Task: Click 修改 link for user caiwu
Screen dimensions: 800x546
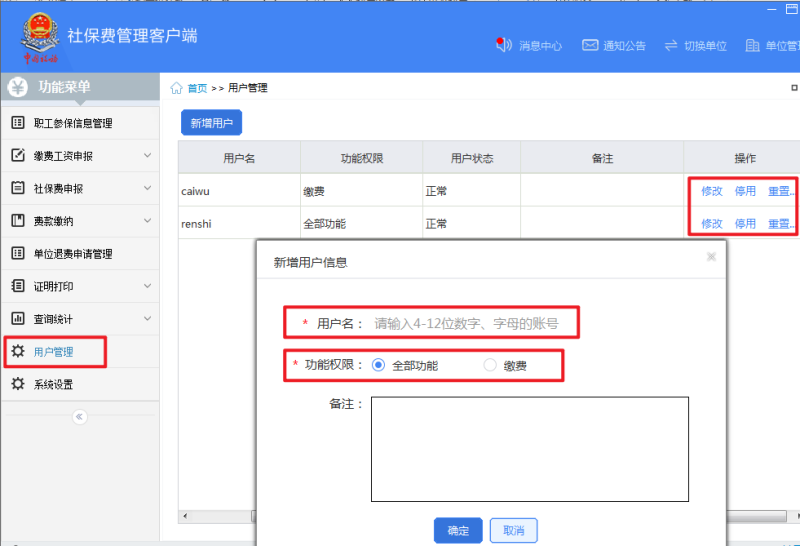Action: click(711, 190)
